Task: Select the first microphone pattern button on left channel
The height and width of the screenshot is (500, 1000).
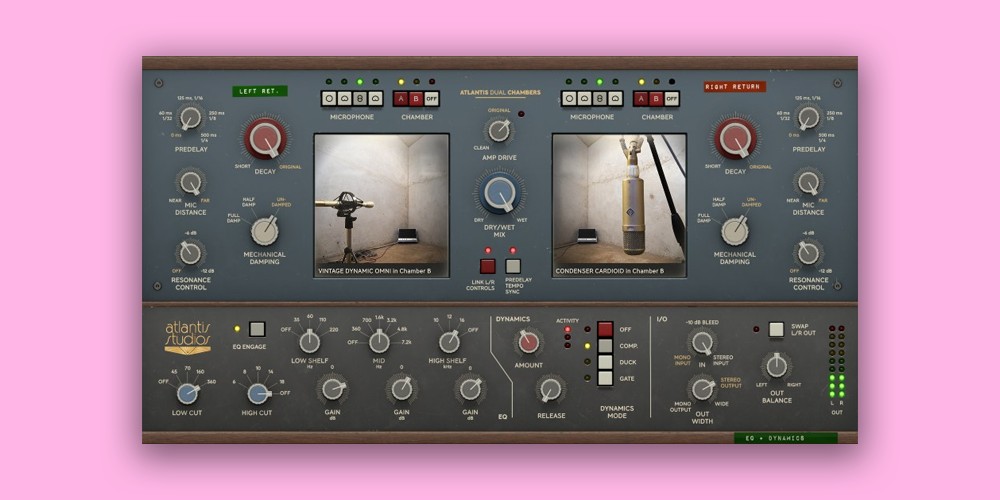Action: 329,98
